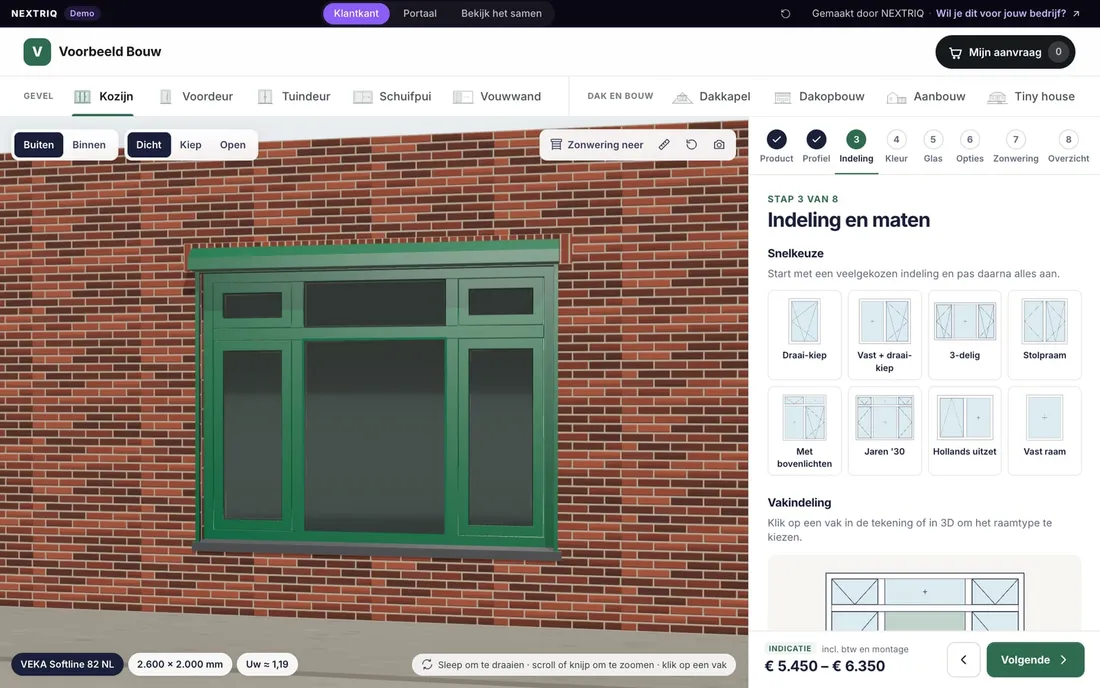This screenshot has height=688, width=1100.
Task: Click the 2.600 × 2.000 mm size badge
Action: pyautogui.click(x=180, y=664)
